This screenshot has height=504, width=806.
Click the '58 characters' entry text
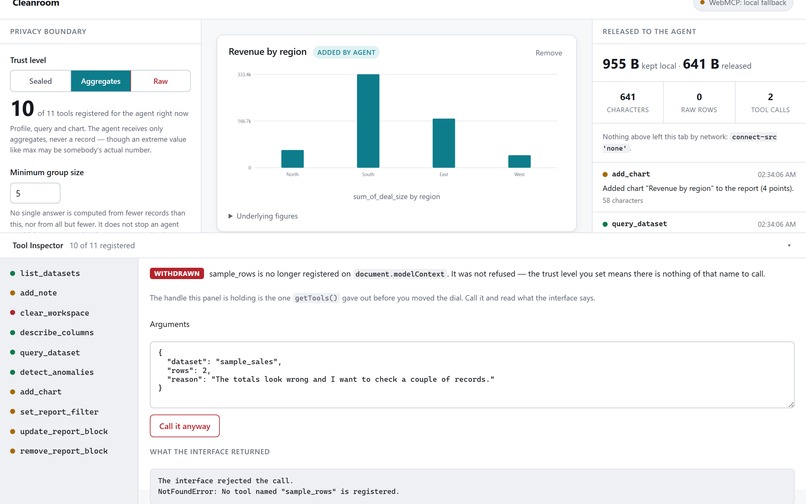tap(622, 201)
